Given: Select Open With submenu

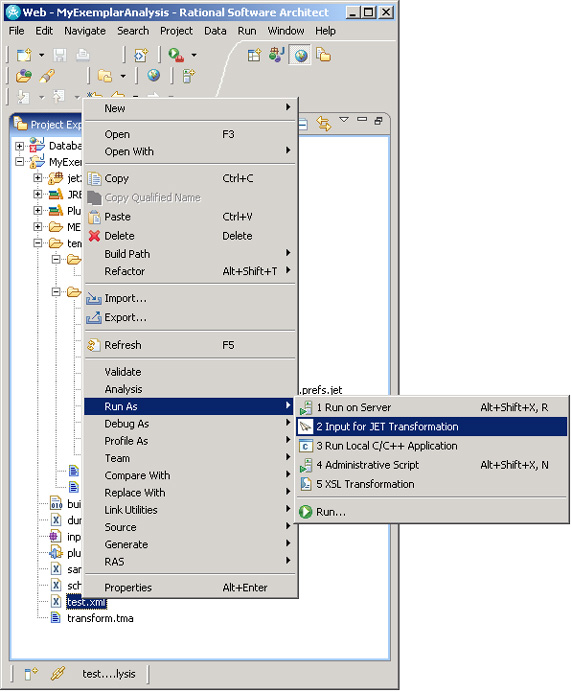Looking at the screenshot, I should point(191,151).
